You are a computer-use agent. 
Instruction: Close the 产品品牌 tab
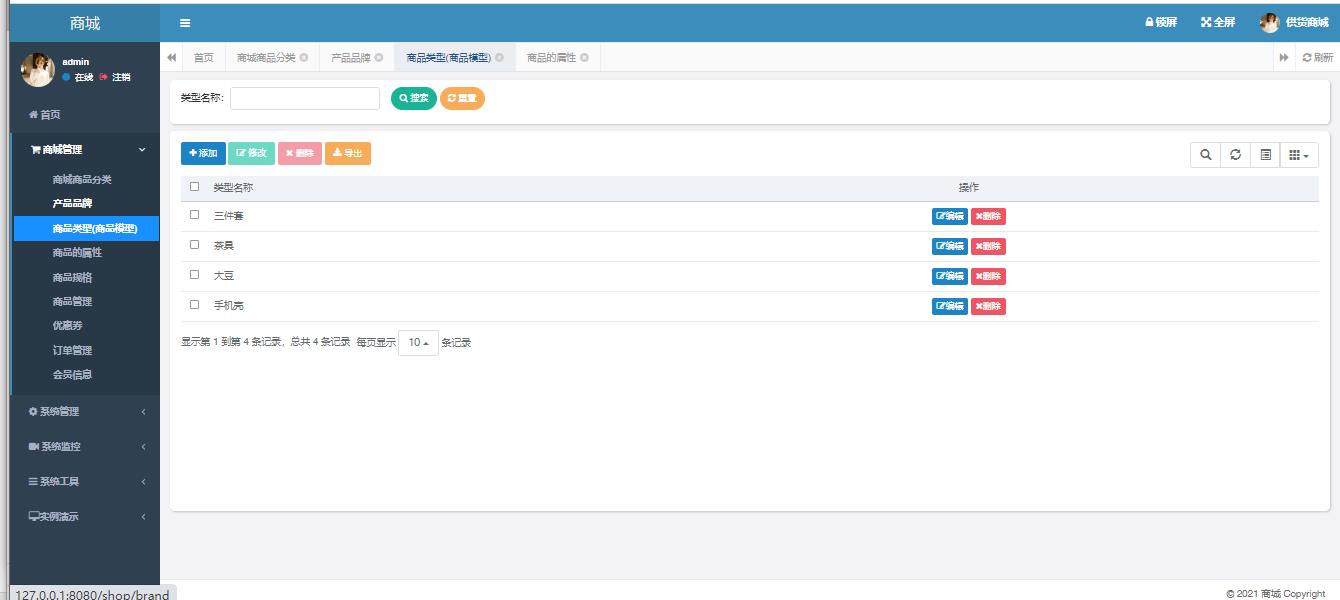point(379,58)
